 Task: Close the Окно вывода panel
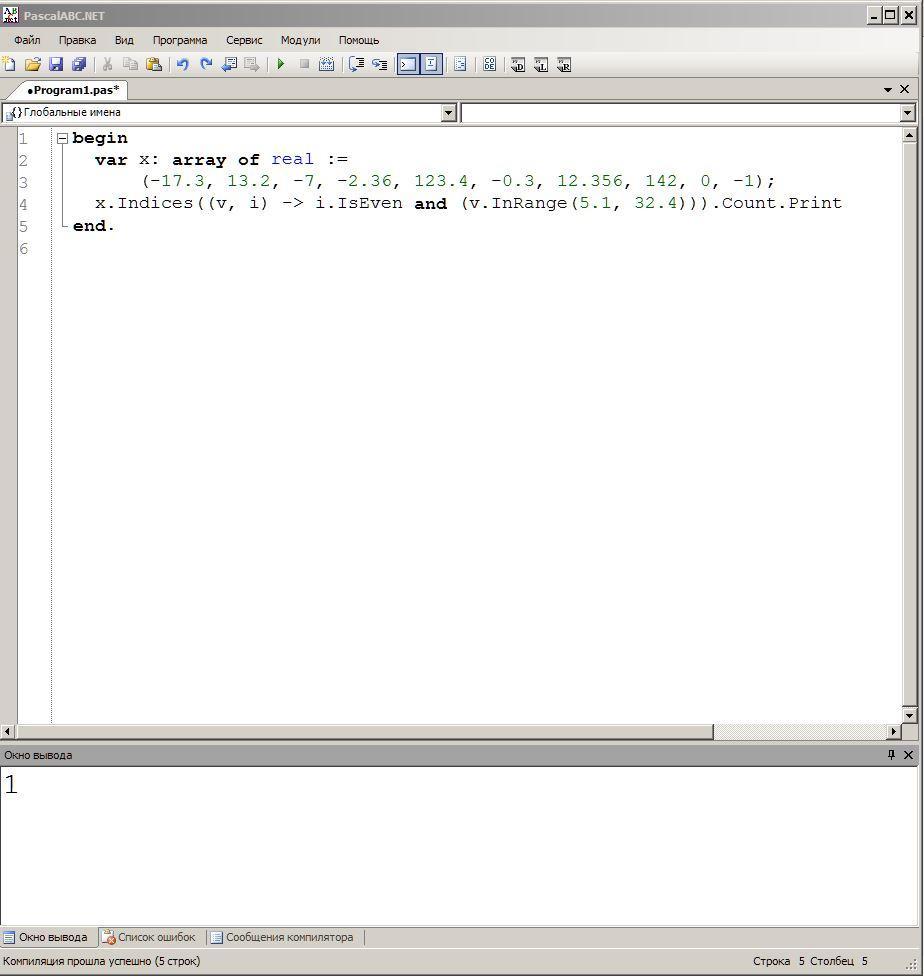coord(908,755)
